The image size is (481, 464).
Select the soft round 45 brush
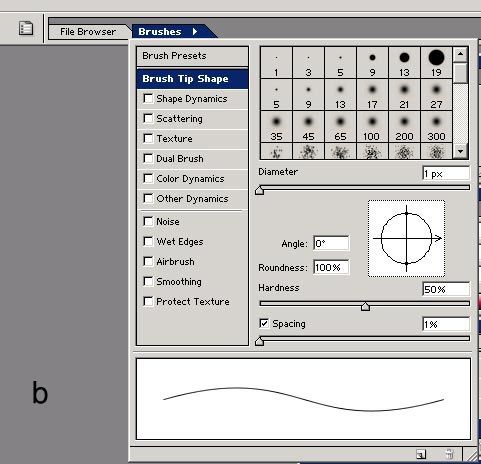click(308, 127)
